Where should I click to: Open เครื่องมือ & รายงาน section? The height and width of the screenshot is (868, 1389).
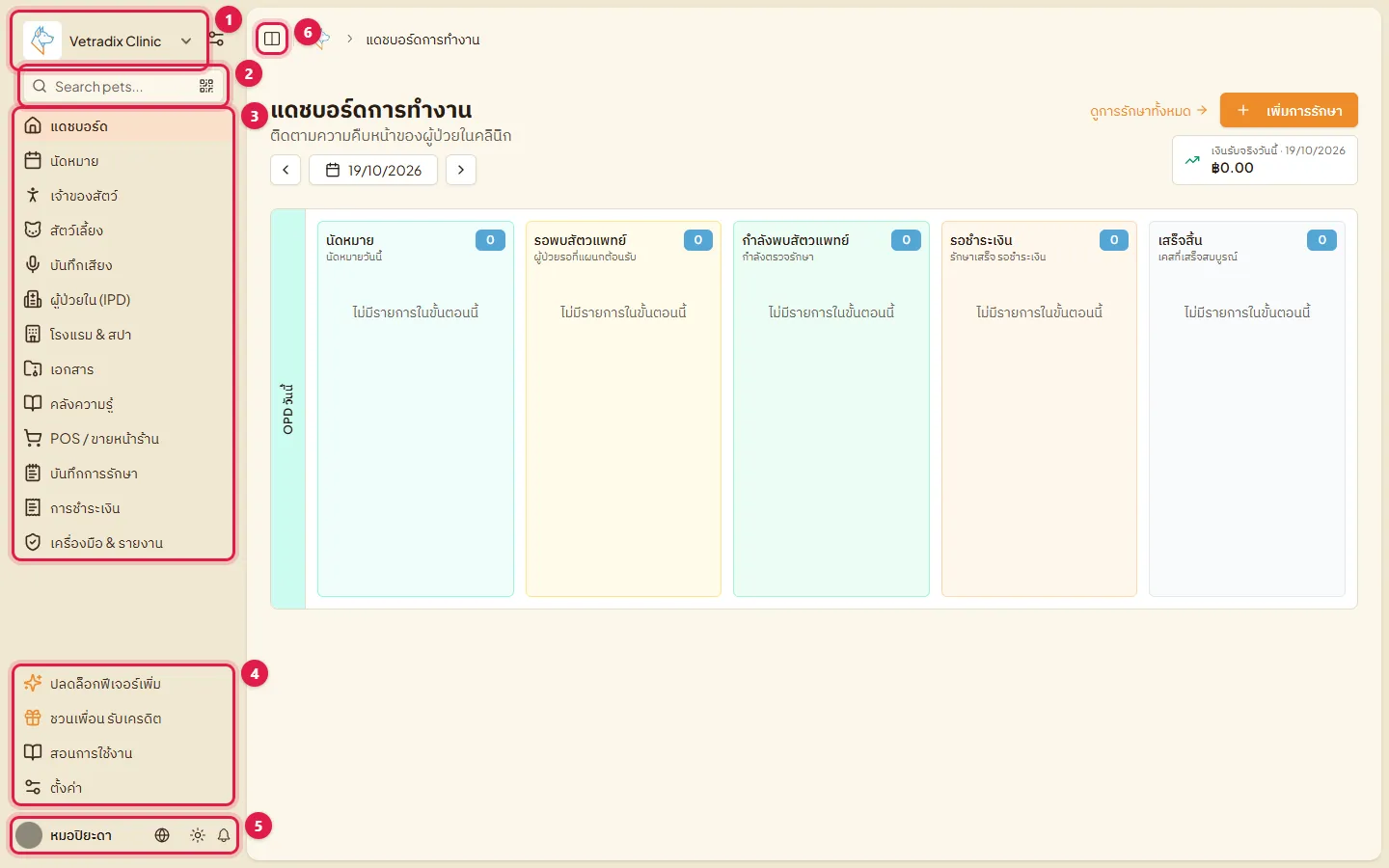pos(123,543)
